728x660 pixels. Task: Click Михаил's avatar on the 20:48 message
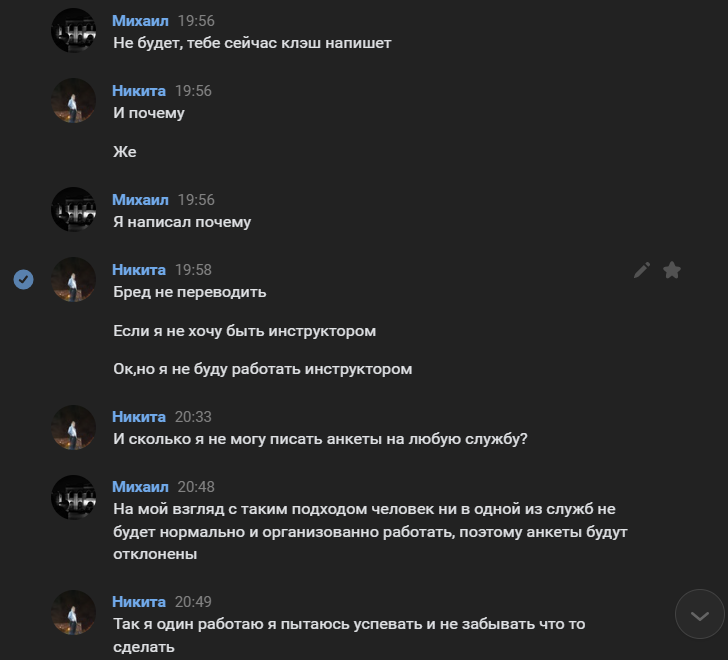[73, 496]
